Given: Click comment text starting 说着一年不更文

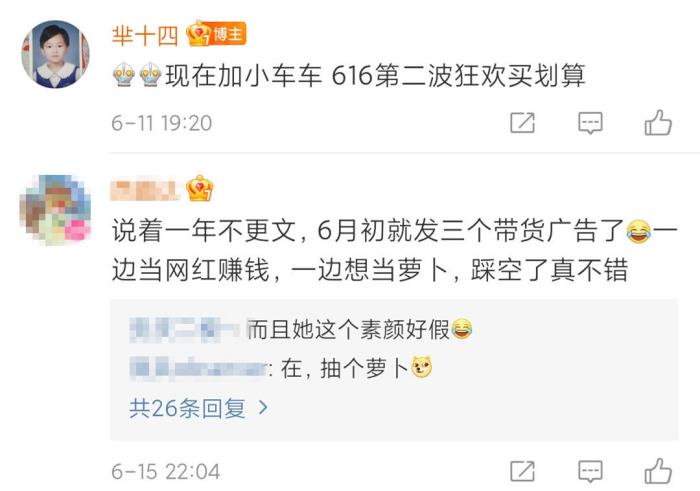Looking at the screenshot, I should tap(395, 250).
